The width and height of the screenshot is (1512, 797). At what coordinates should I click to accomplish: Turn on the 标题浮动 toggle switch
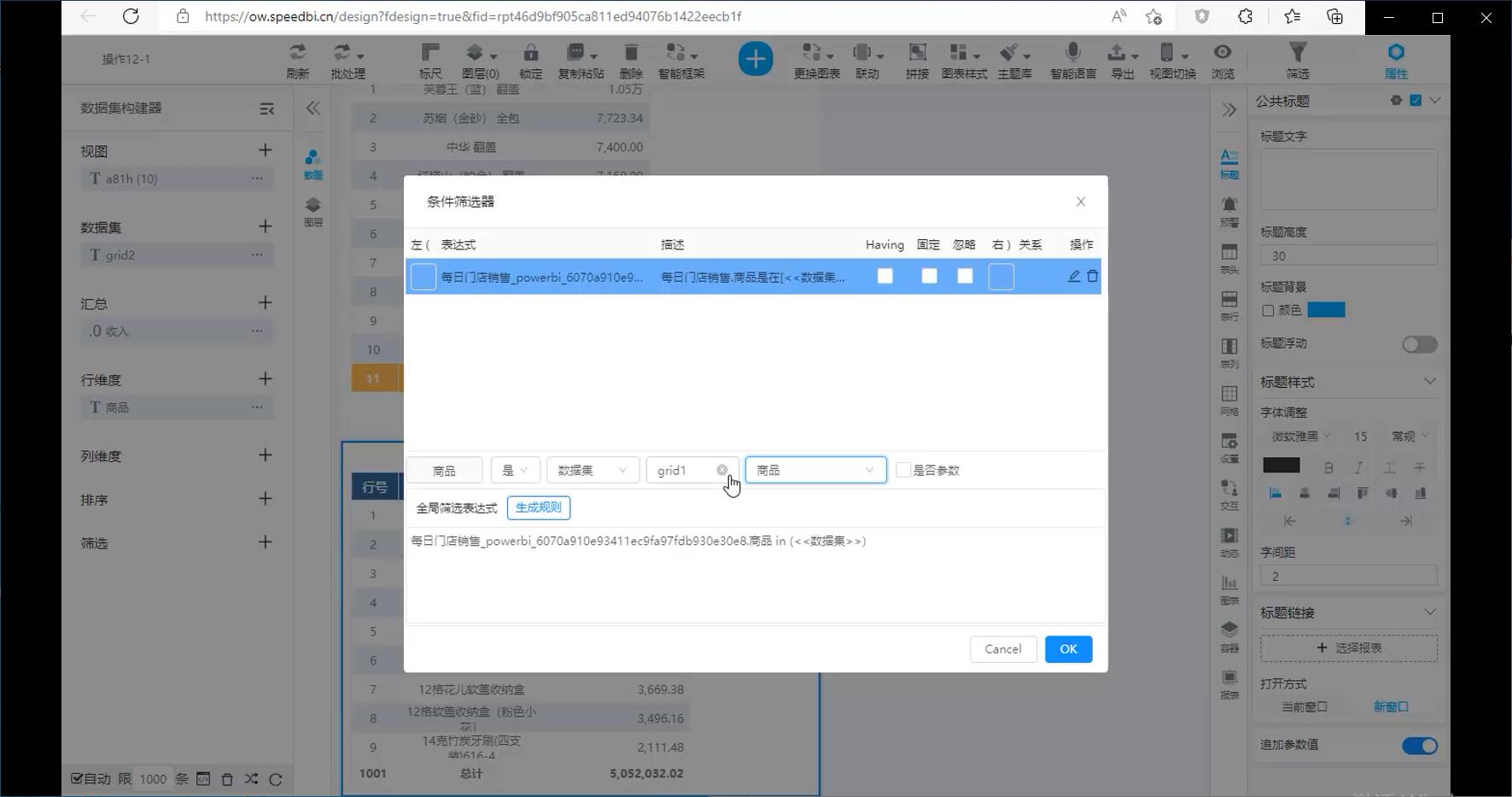click(1419, 343)
